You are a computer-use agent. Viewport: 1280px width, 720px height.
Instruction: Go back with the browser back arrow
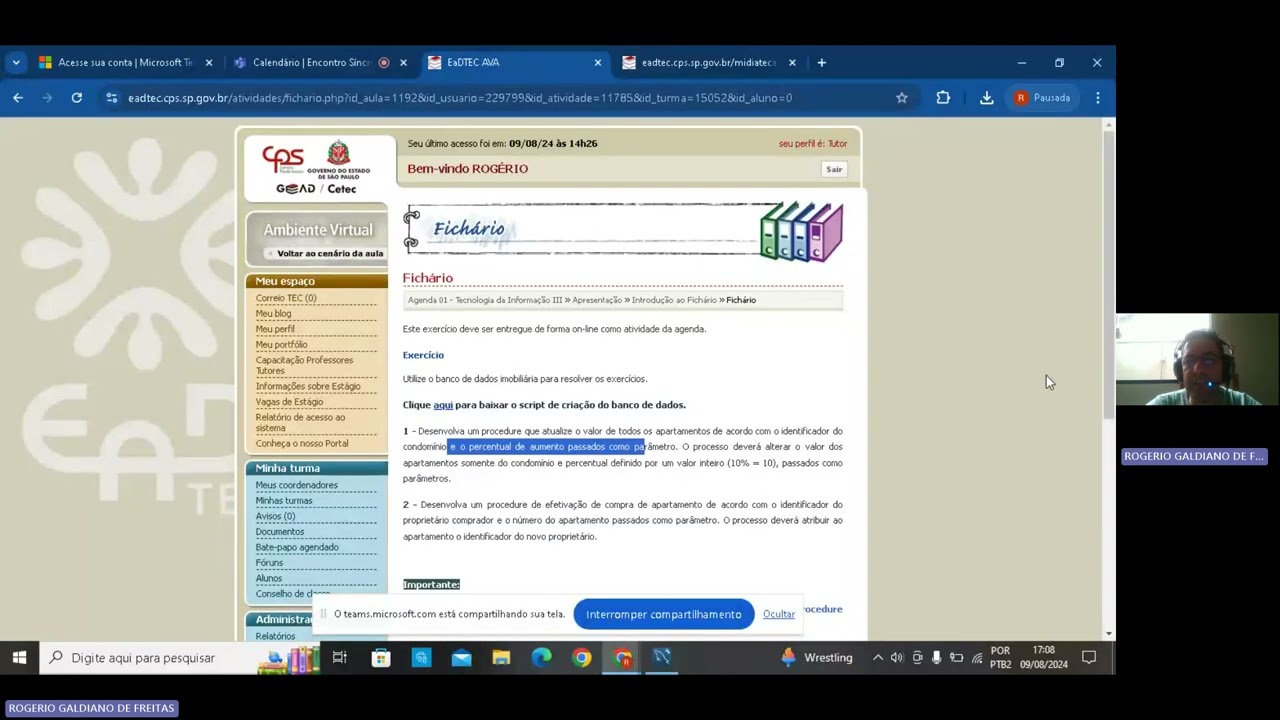click(18, 98)
